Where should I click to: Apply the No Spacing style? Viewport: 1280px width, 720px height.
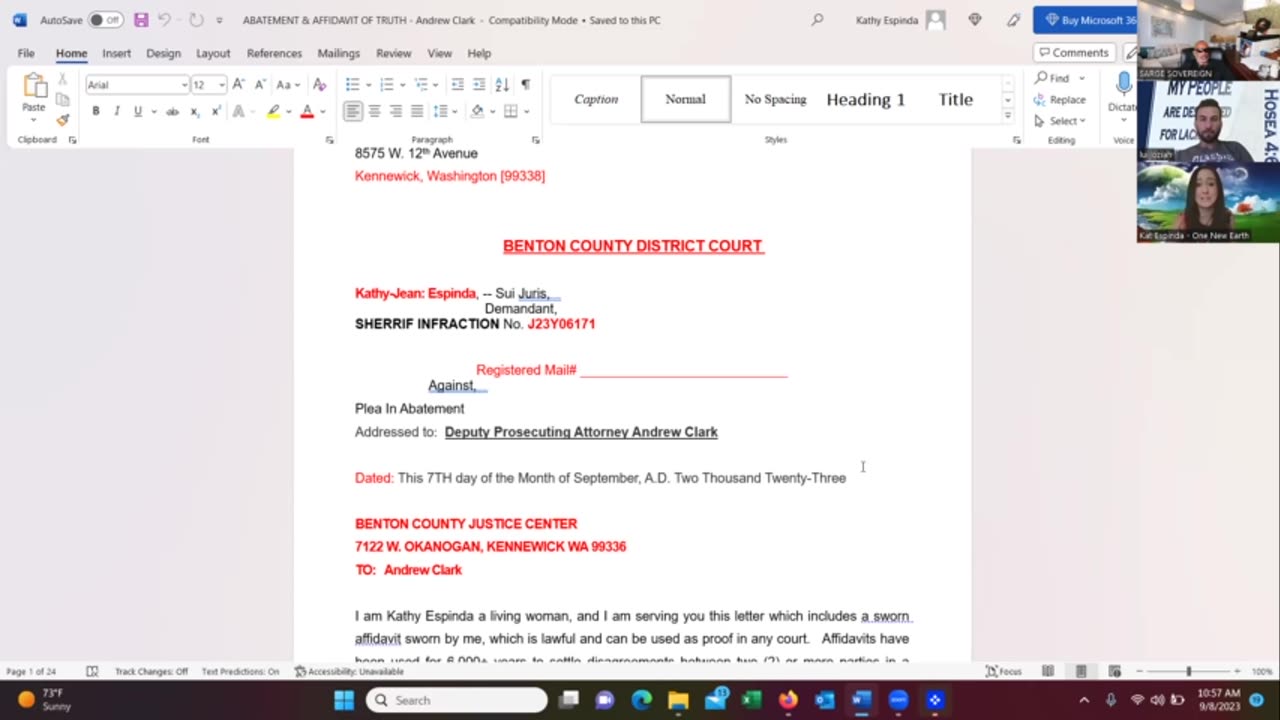tap(775, 99)
